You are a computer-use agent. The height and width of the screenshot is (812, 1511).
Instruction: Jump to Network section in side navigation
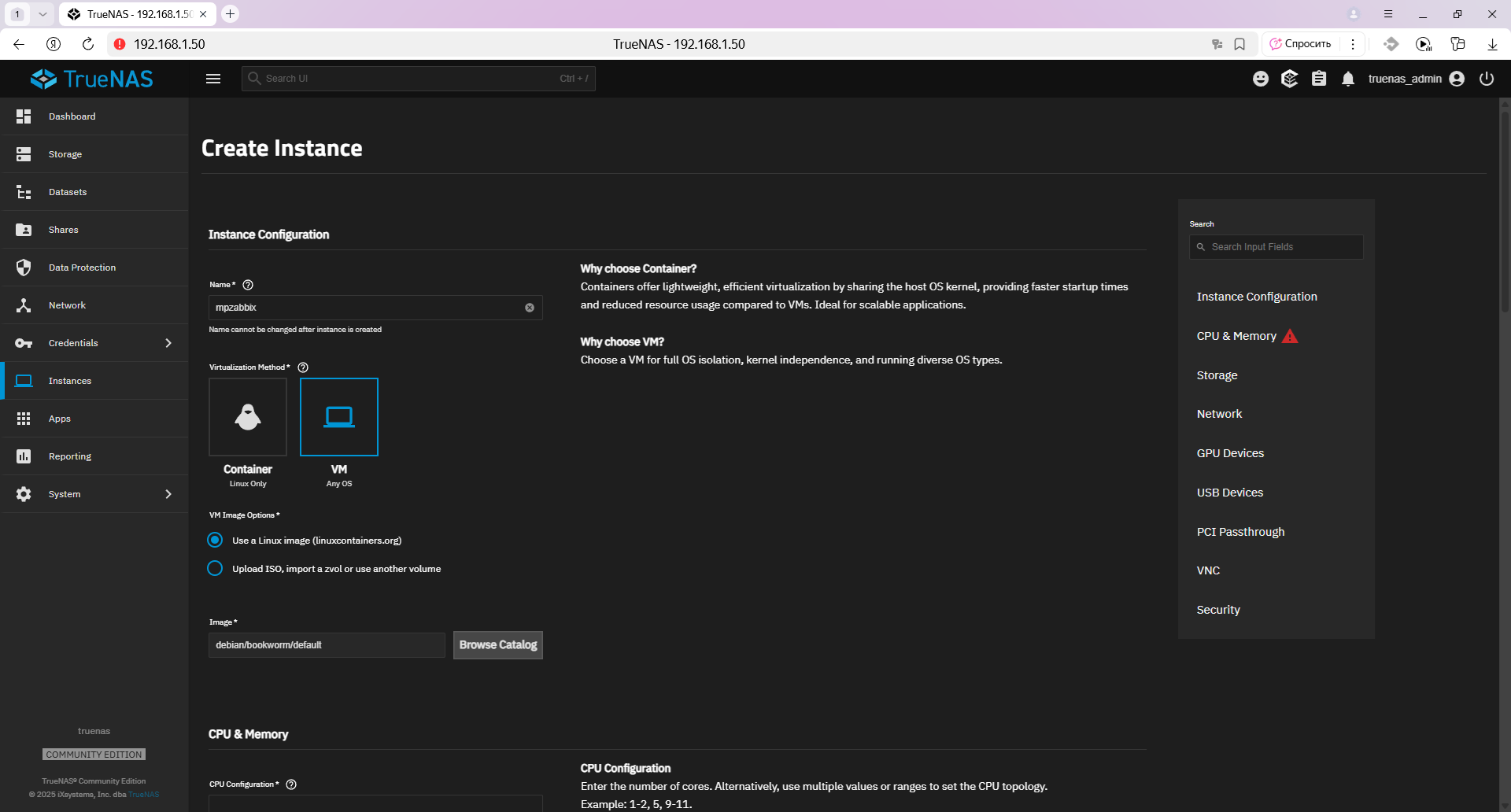click(1219, 414)
